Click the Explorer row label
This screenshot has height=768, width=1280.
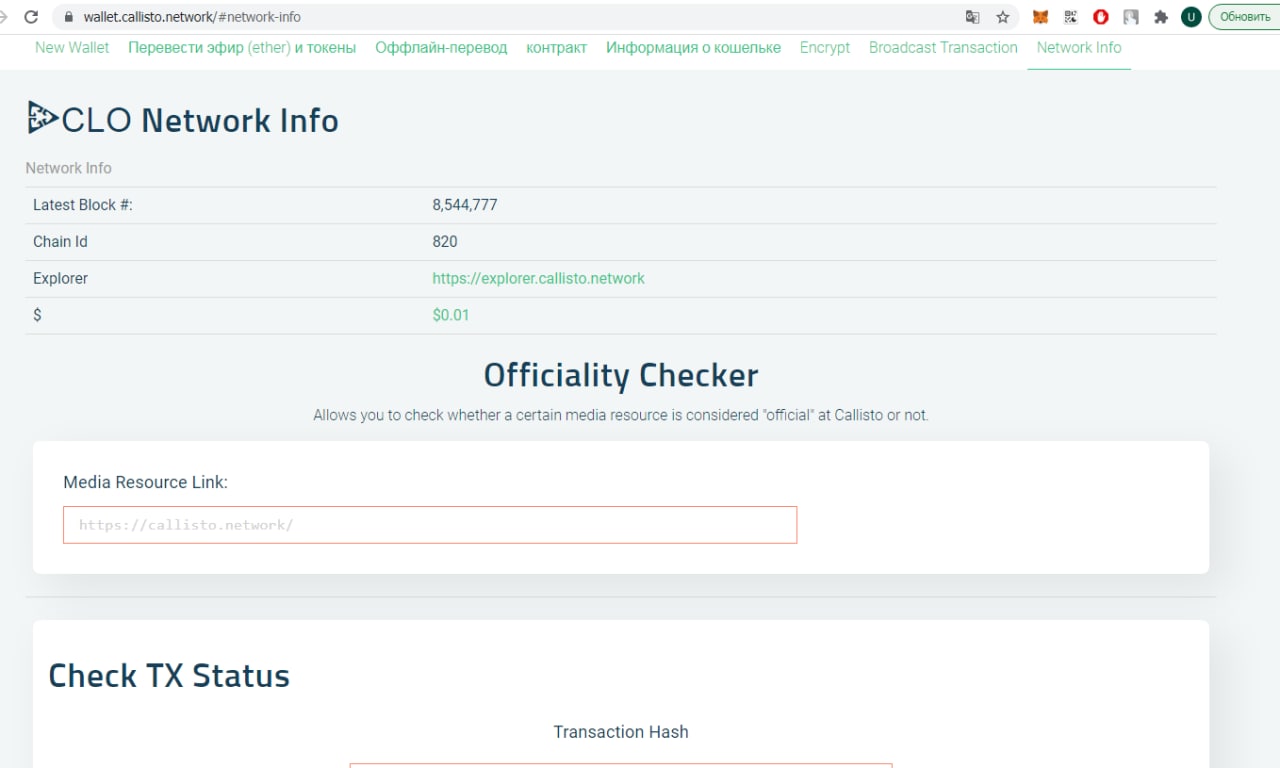tap(60, 278)
